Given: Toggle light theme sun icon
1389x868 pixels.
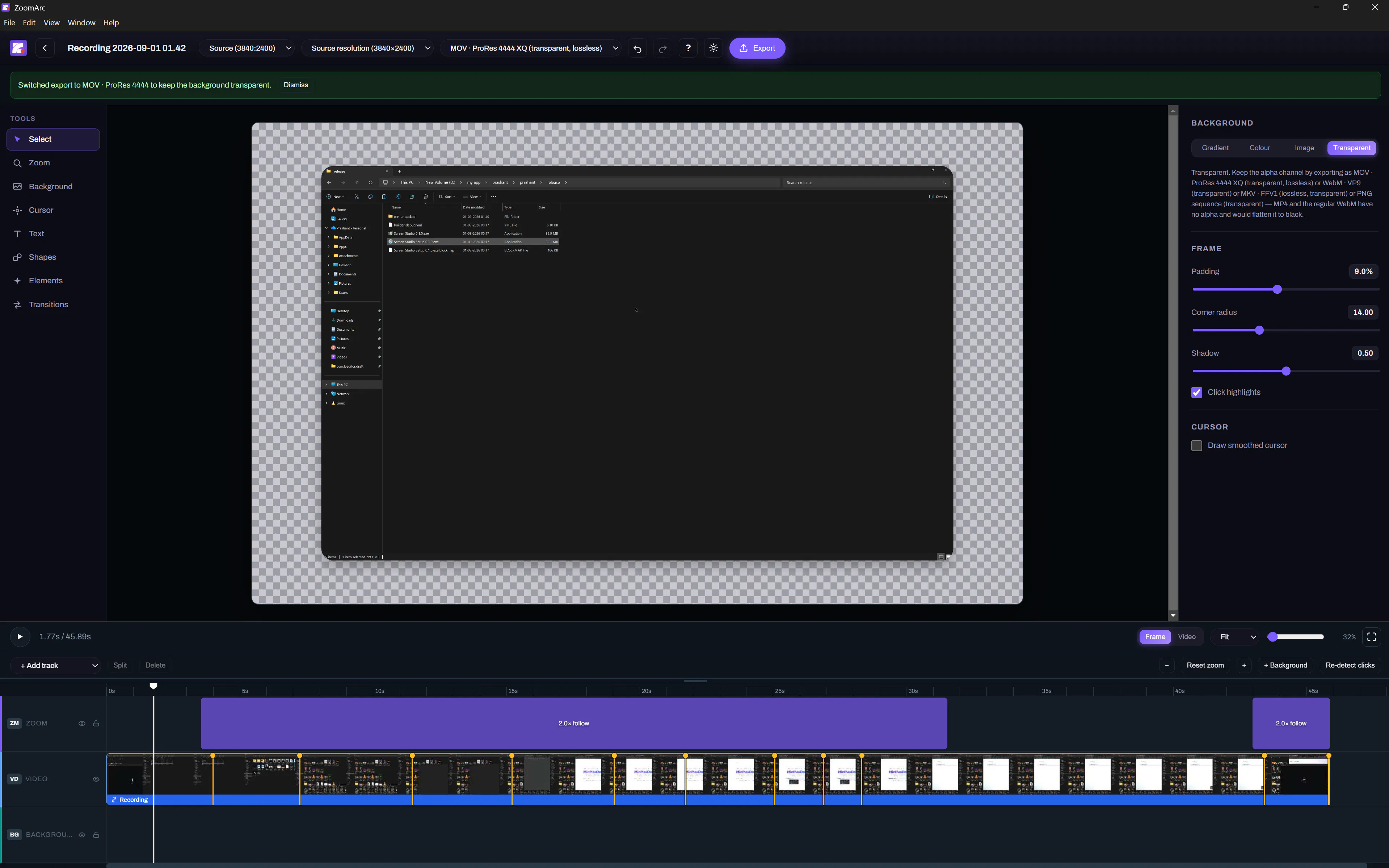Looking at the screenshot, I should [713, 48].
